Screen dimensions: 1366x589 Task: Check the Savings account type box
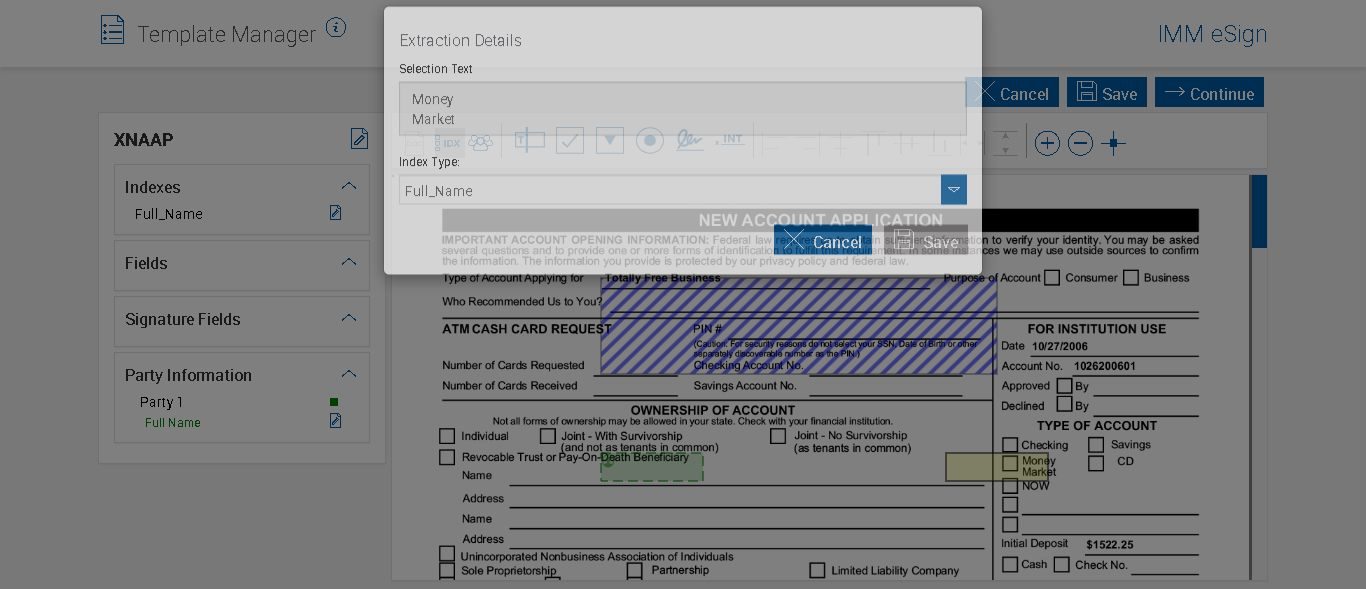coord(1097,445)
